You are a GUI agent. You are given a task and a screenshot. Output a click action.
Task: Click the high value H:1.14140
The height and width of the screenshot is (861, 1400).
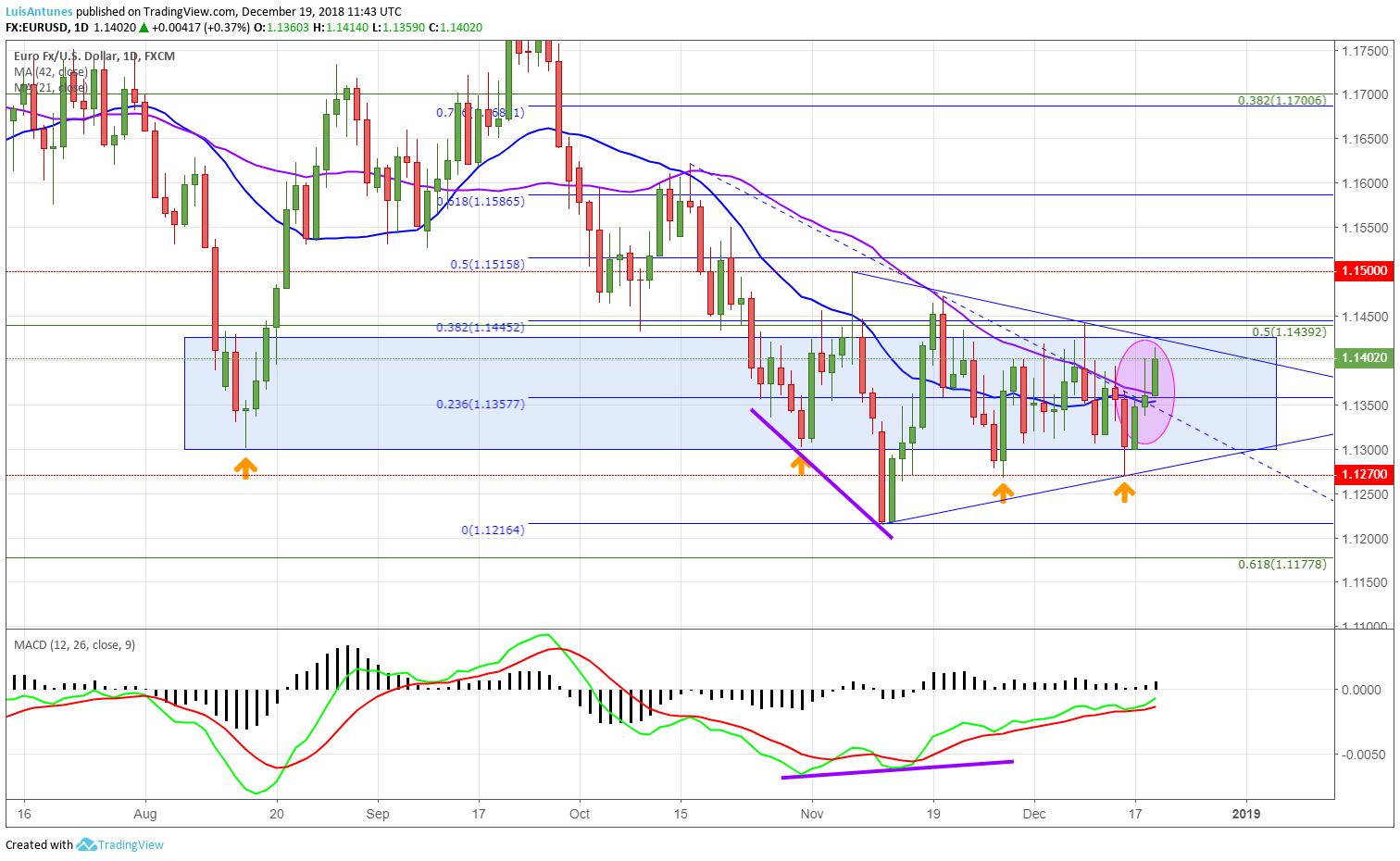[x=341, y=28]
